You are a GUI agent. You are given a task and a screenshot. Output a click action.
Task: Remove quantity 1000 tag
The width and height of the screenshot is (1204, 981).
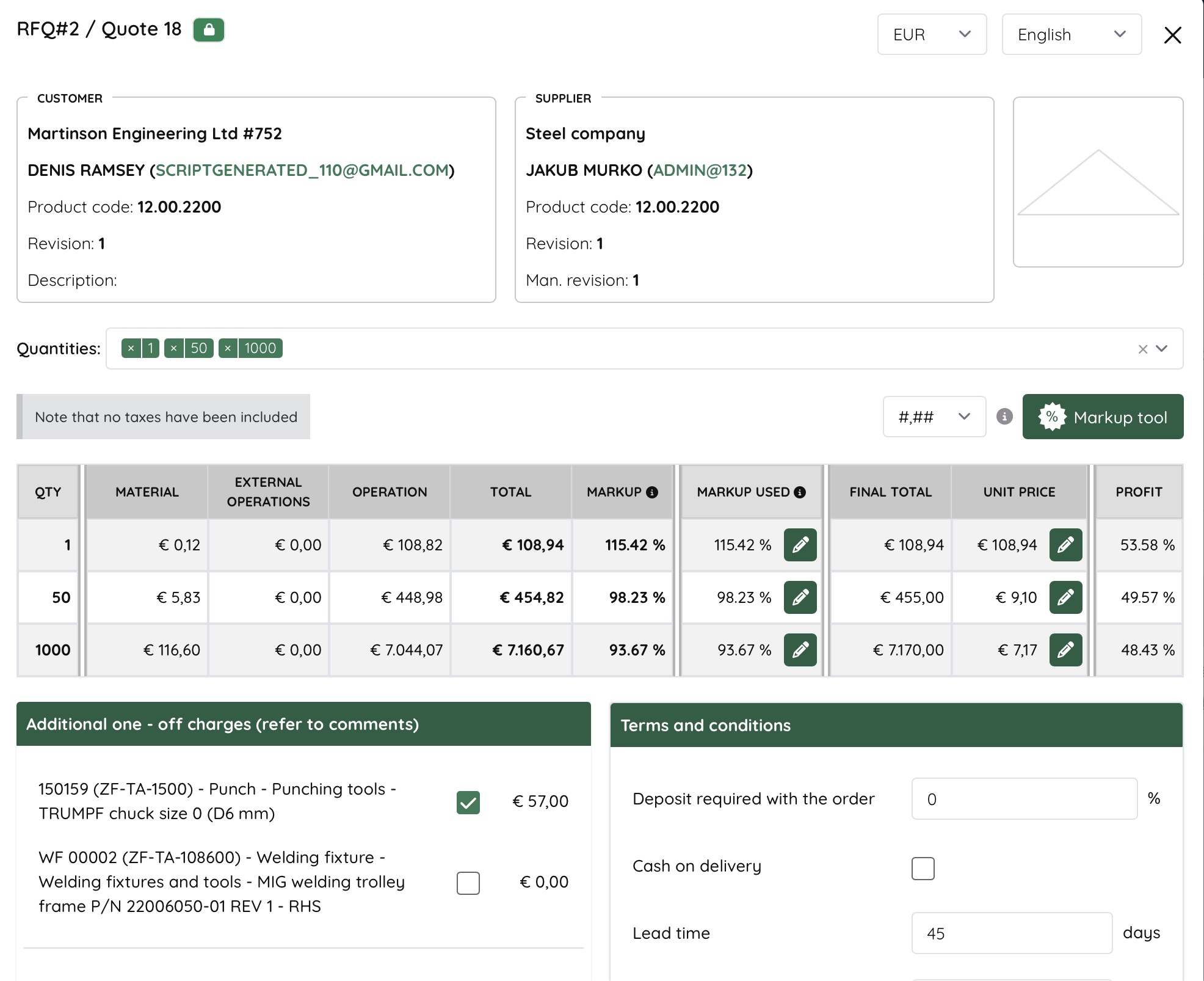coord(228,348)
